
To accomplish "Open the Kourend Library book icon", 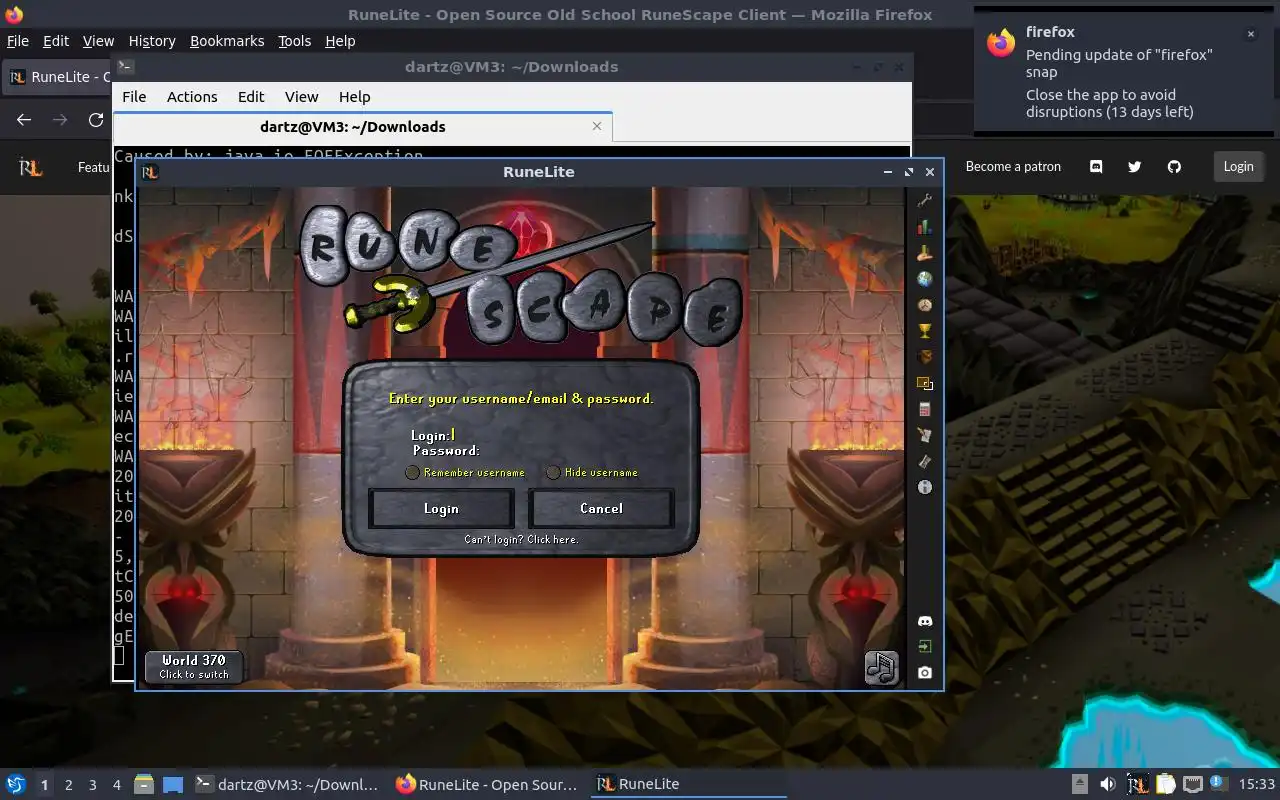I will (925, 461).
